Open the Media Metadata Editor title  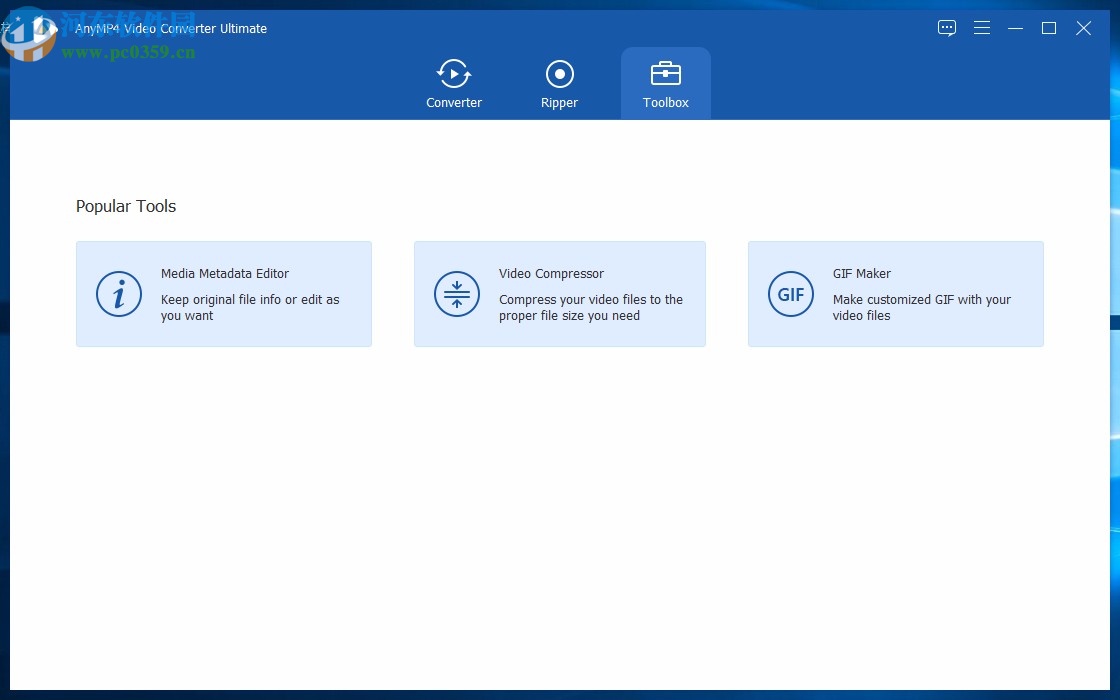[x=225, y=273]
